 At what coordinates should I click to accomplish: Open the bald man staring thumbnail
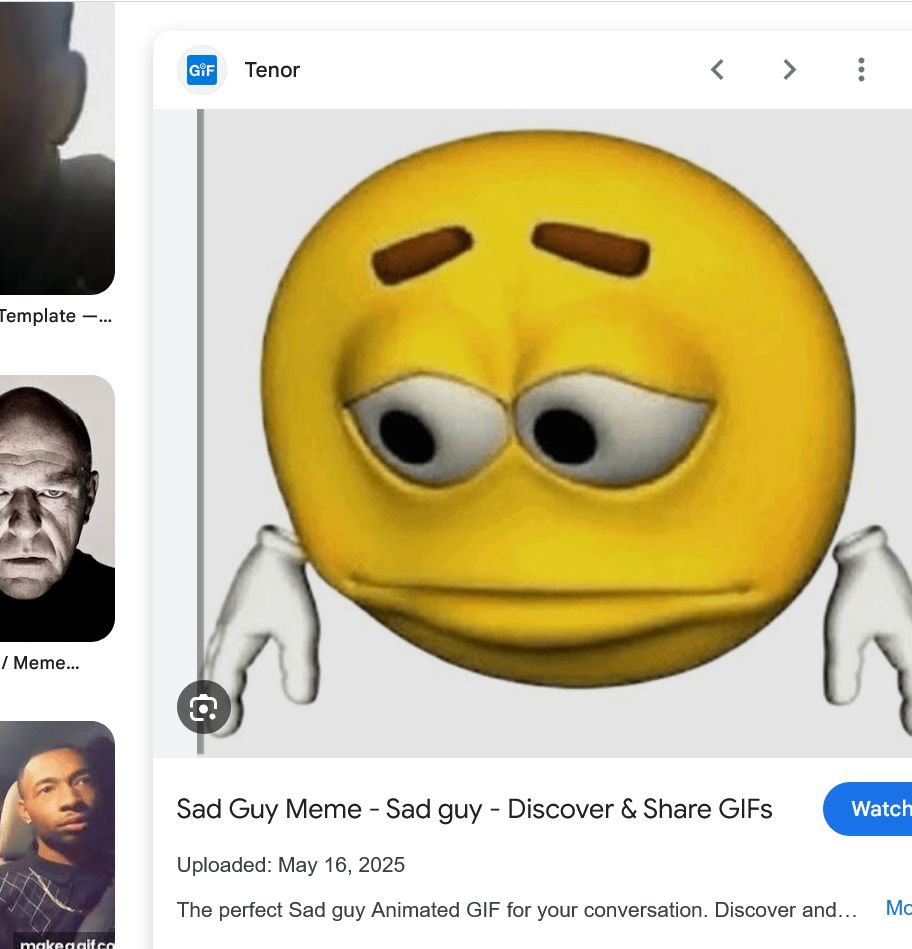pyautogui.click(x=57, y=508)
